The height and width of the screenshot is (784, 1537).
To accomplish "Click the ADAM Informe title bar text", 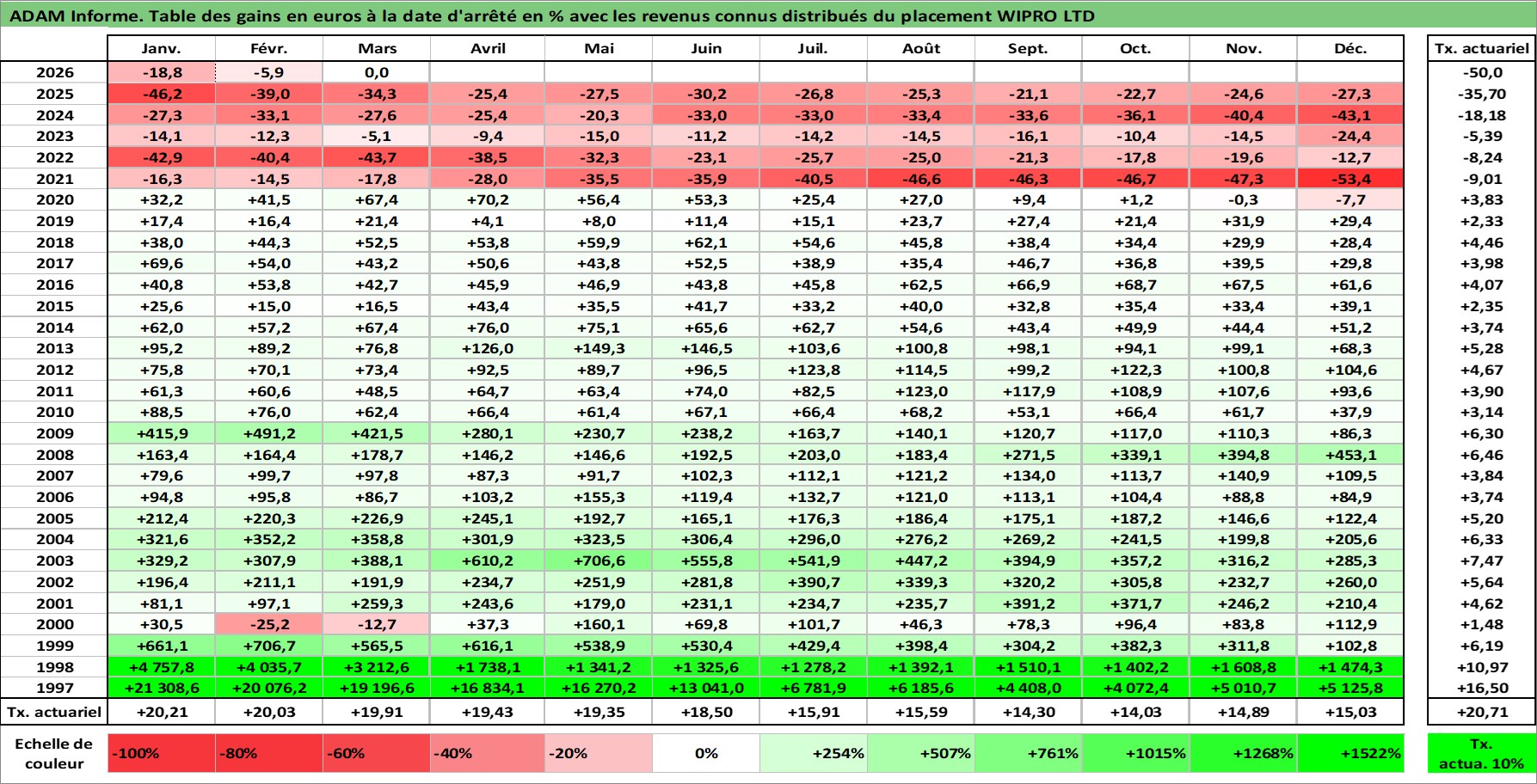I will [551, 15].
